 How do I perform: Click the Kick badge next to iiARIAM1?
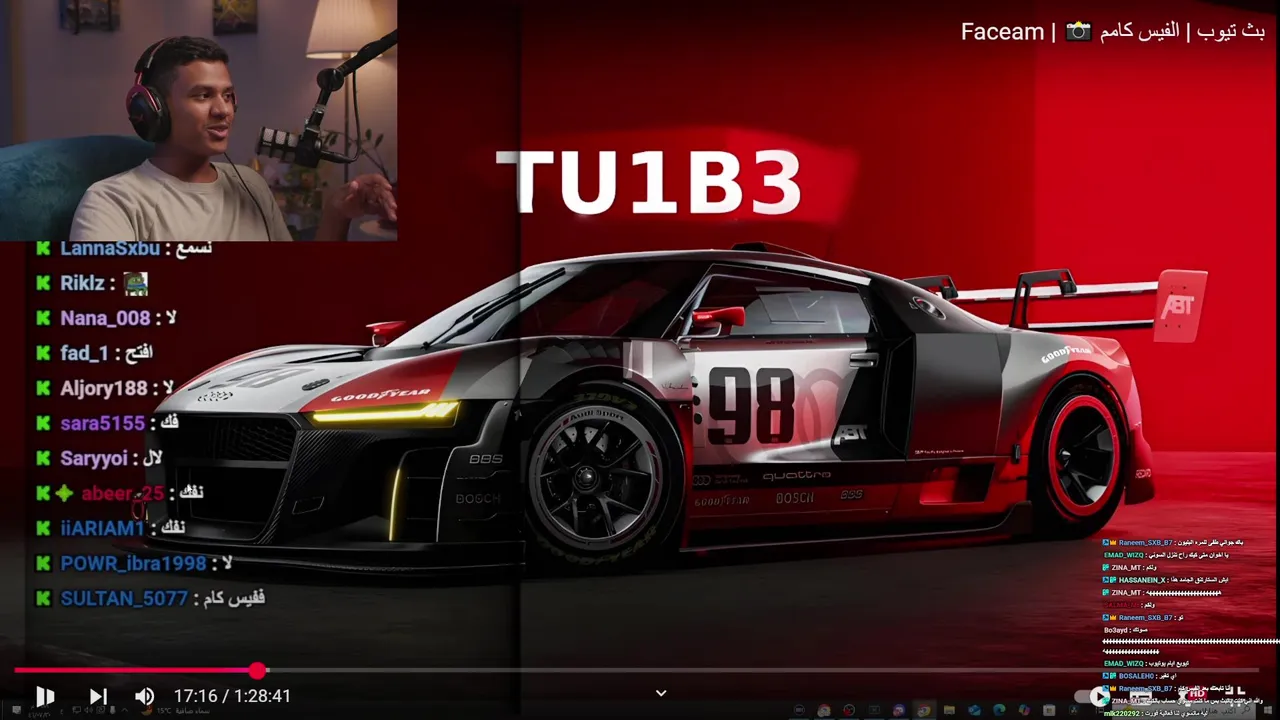pyautogui.click(x=43, y=528)
